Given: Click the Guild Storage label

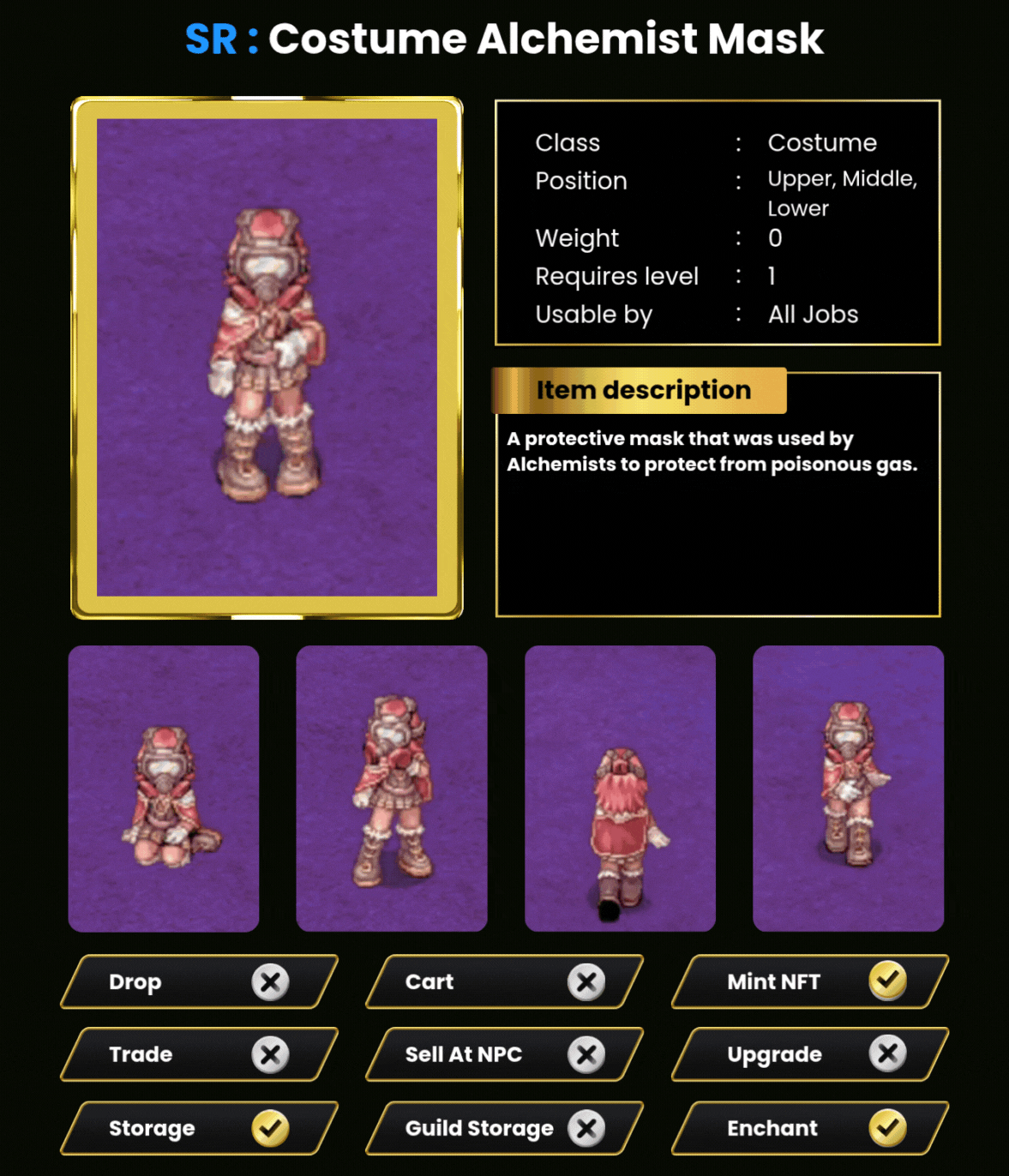Looking at the screenshot, I should (x=479, y=1129).
